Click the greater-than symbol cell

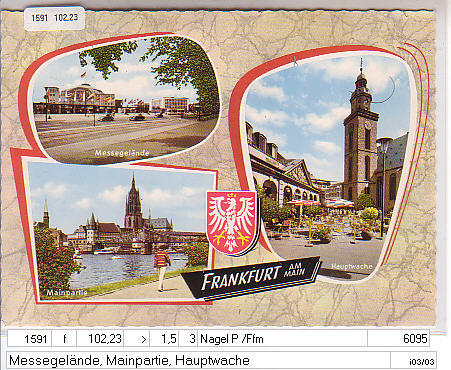137,339
